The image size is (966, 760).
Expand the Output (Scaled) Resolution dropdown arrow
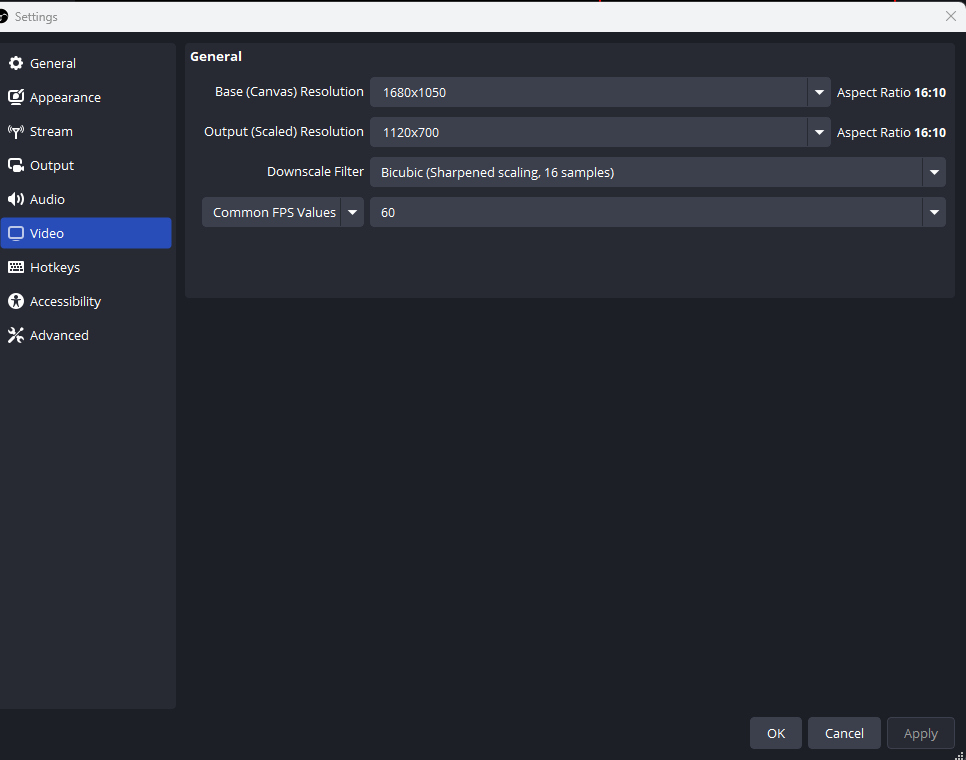pyautogui.click(x=819, y=132)
